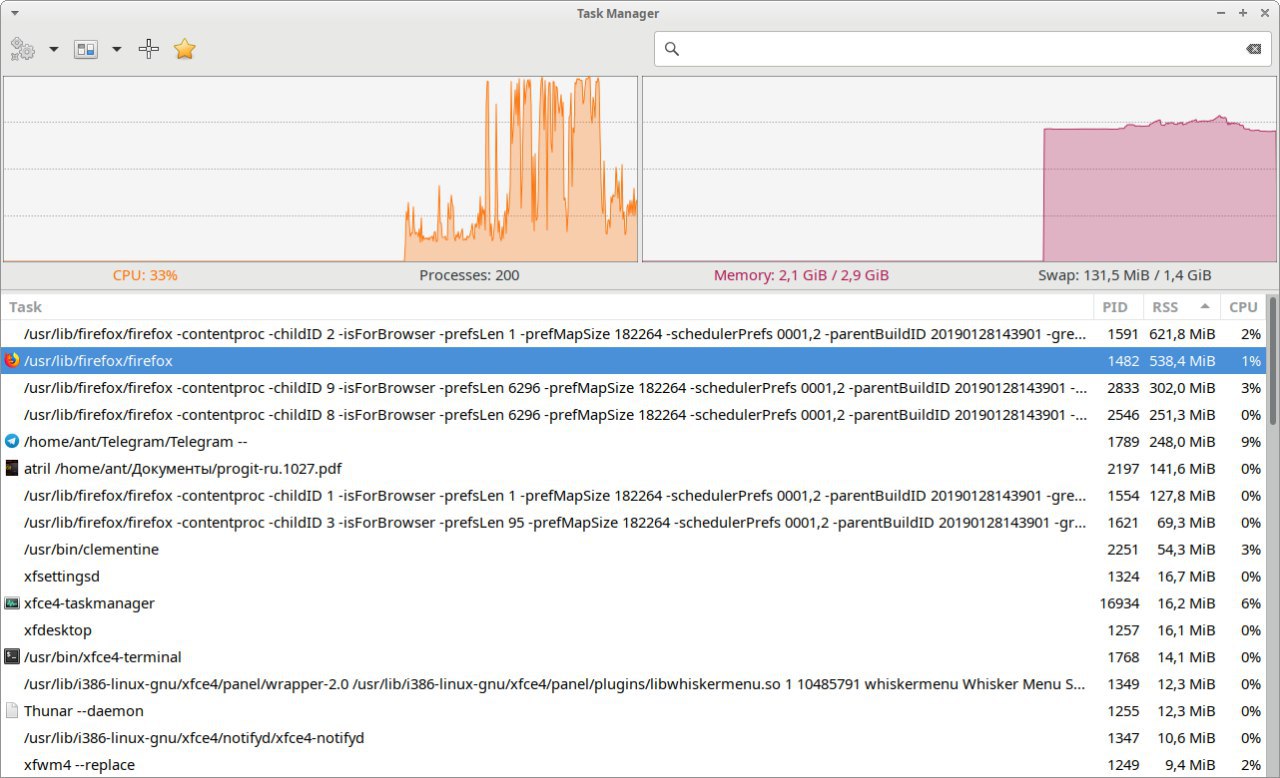The image size is (1280, 778).
Task: Select the Firefox icon in highlighted row
Action: [x=12, y=360]
